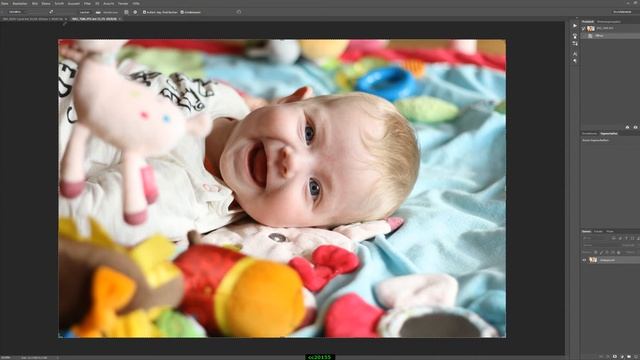Create a new history snapshot
This screenshot has height=360, width=640.
click(x=636, y=127)
